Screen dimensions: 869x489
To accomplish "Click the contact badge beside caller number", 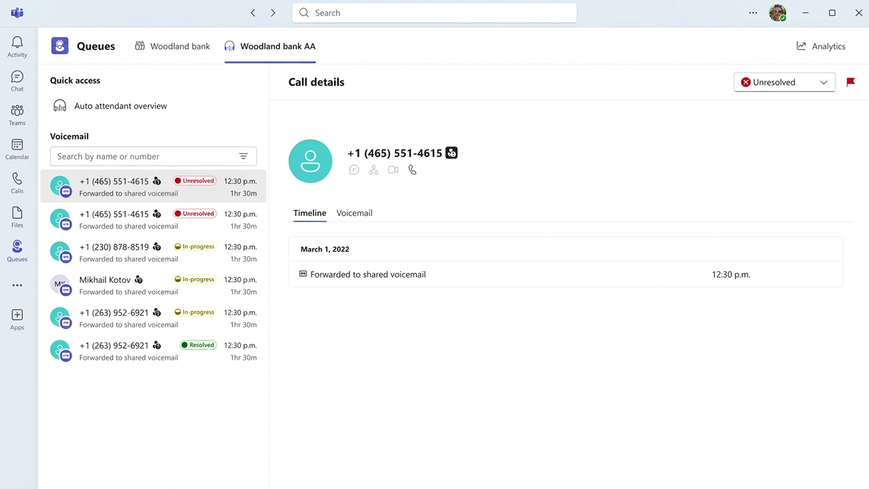I will coord(452,153).
